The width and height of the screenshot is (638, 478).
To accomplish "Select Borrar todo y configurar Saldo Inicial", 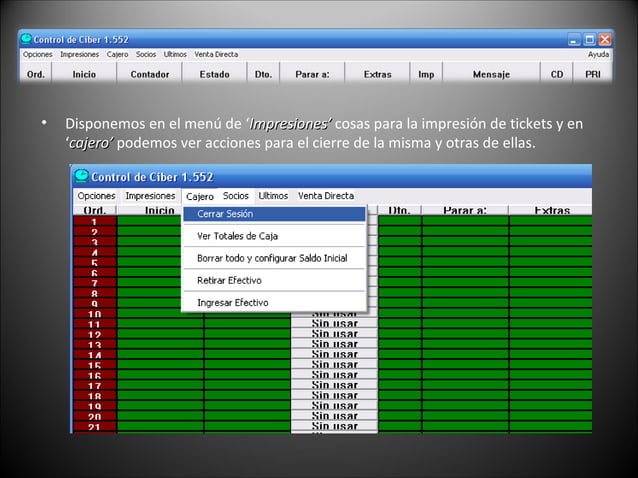I will [274, 258].
